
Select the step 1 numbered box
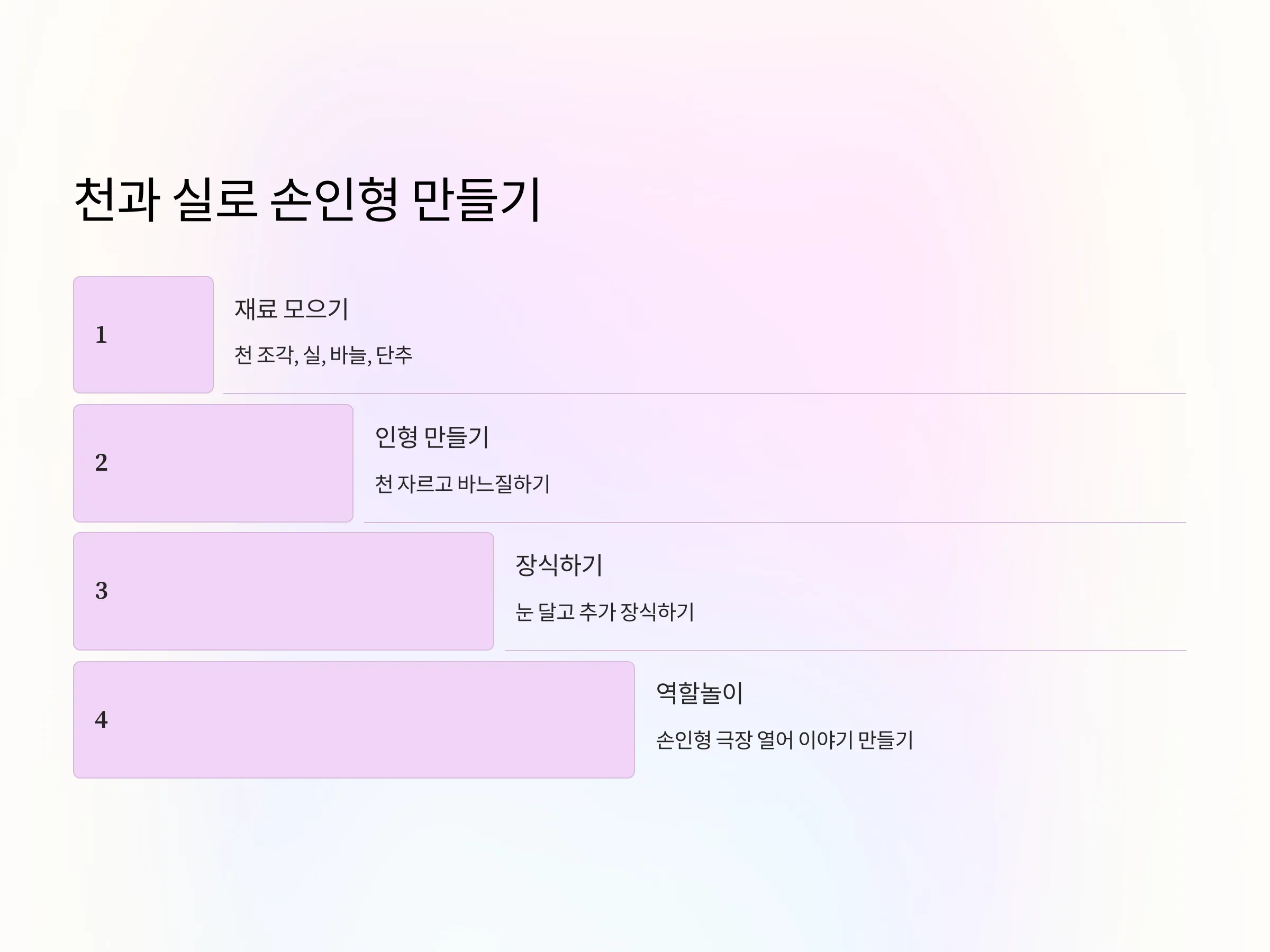[x=143, y=335]
